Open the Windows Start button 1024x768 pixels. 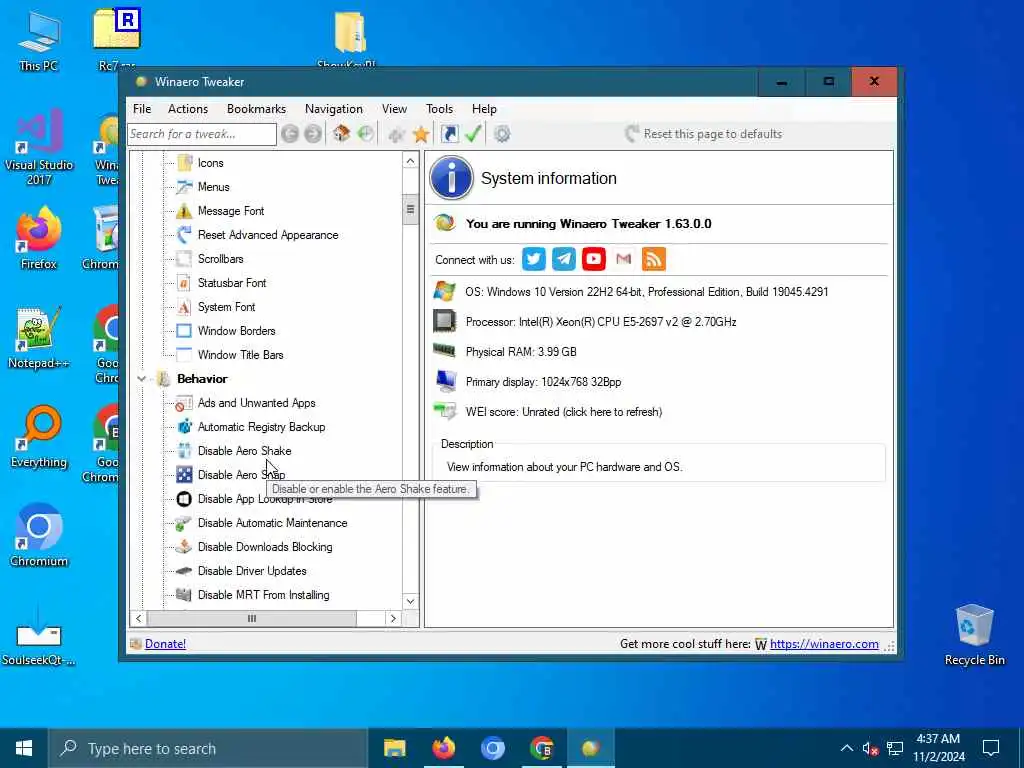(x=24, y=748)
